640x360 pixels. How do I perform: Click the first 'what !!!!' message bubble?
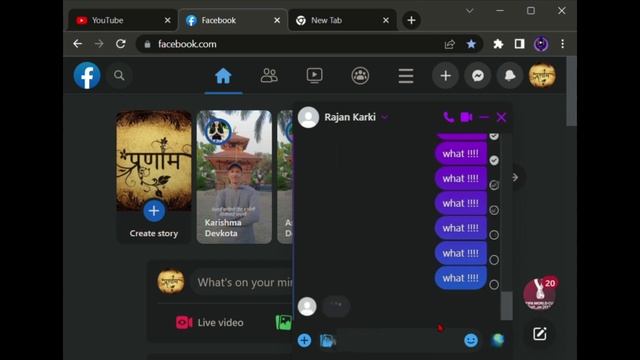point(460,154)
